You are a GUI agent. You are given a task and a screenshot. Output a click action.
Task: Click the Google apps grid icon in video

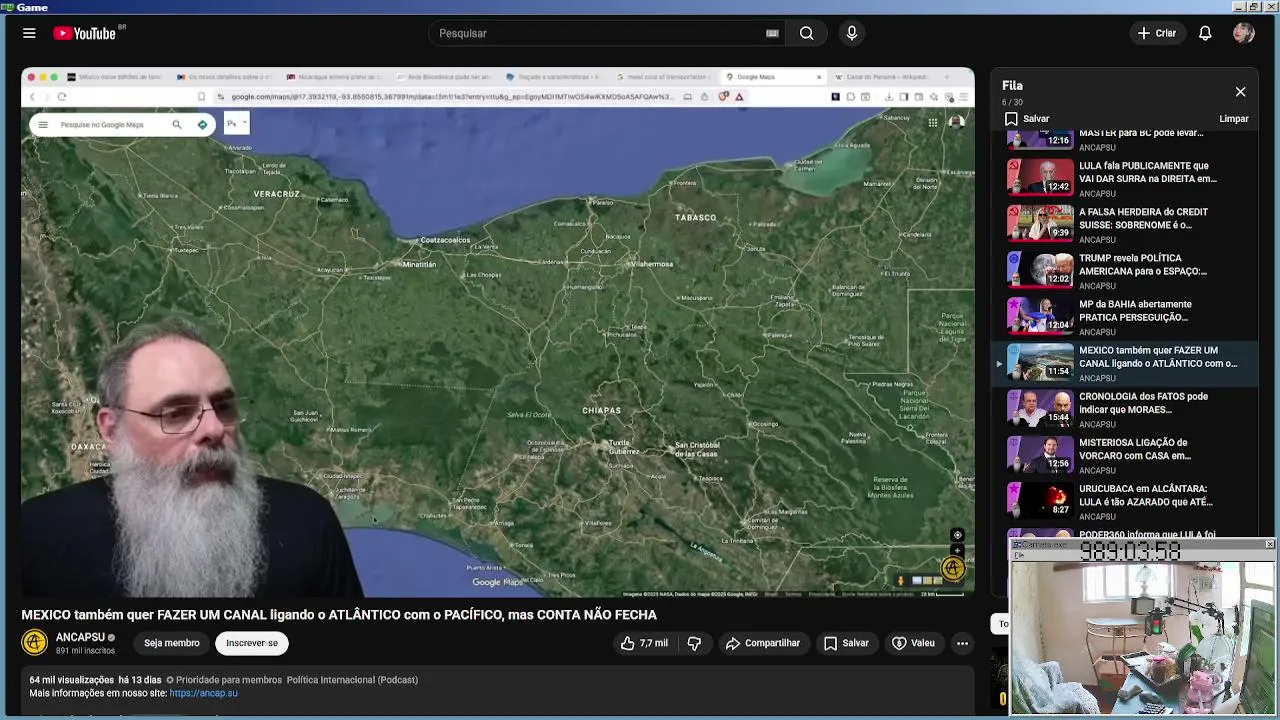(x=932, y=123)
